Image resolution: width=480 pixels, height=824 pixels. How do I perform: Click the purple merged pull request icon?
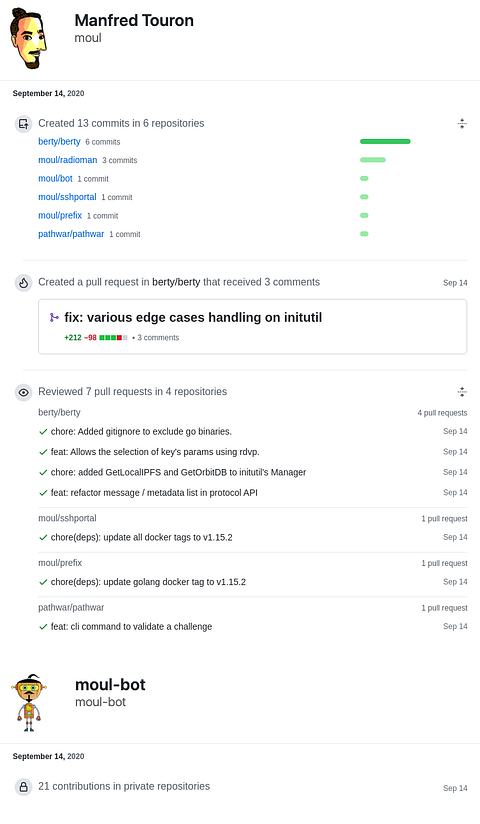click(x=54, y=317)
